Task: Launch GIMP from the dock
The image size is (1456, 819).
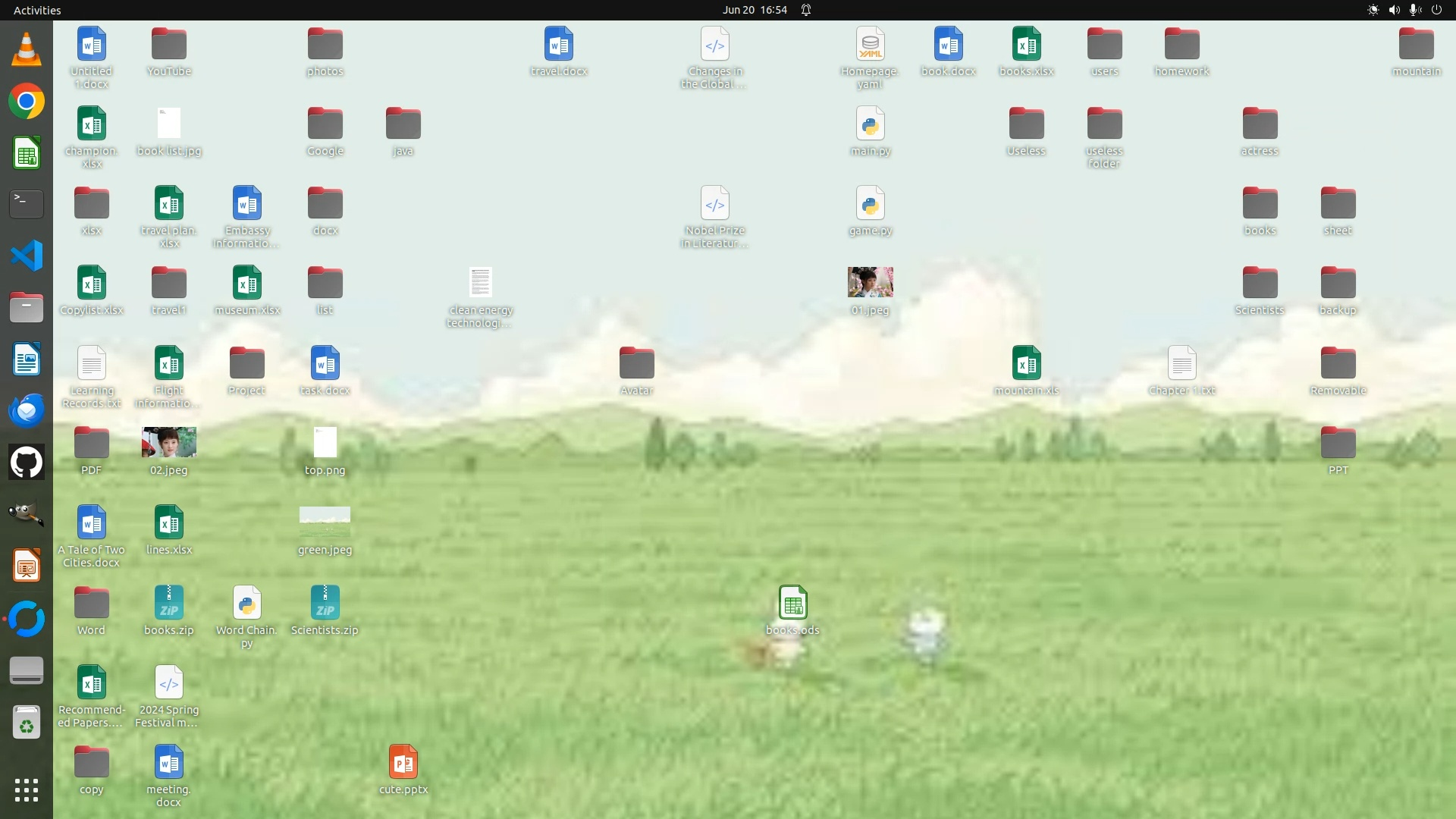Action: coord(27,513)
